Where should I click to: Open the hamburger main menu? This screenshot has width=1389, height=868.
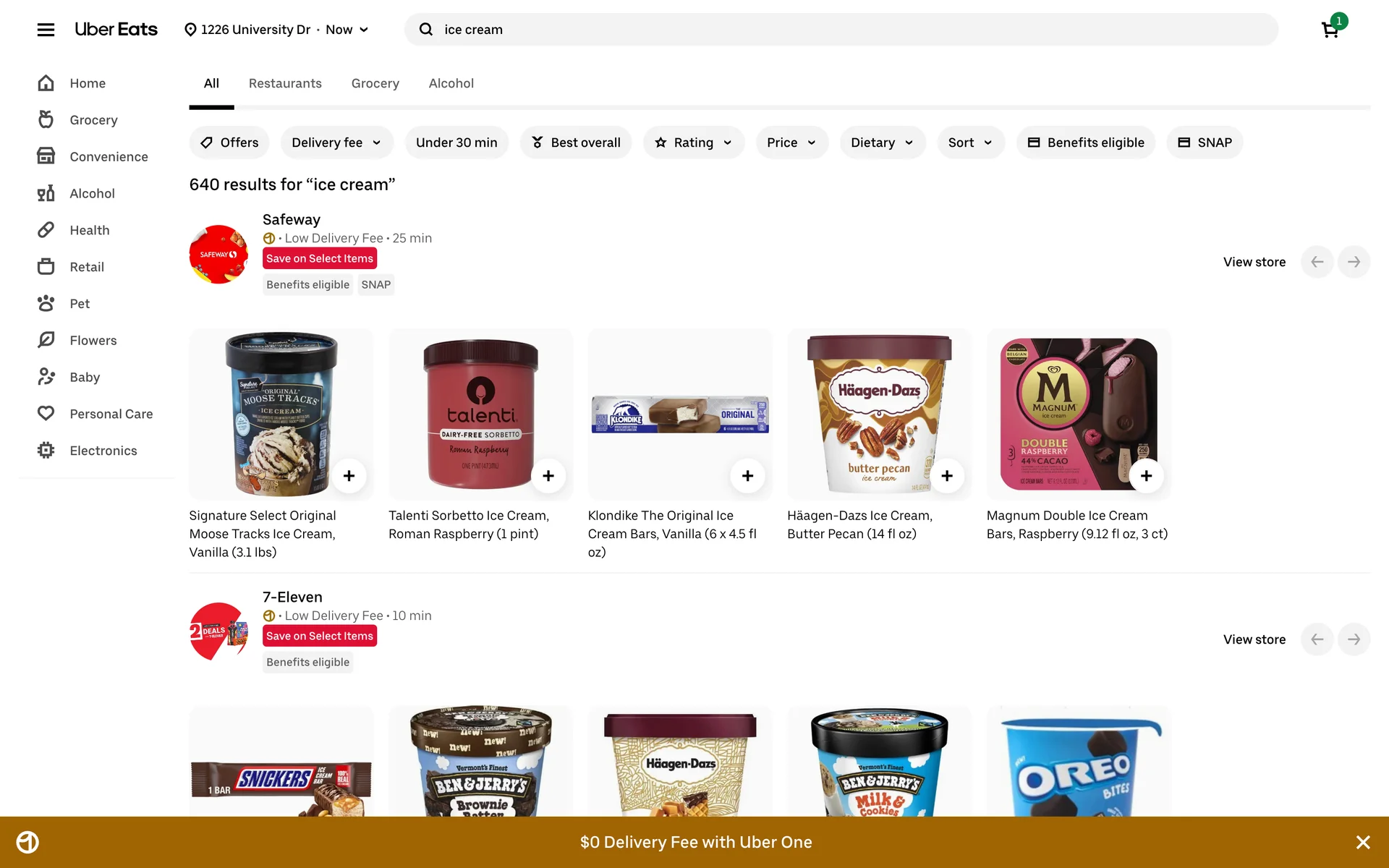46,30
